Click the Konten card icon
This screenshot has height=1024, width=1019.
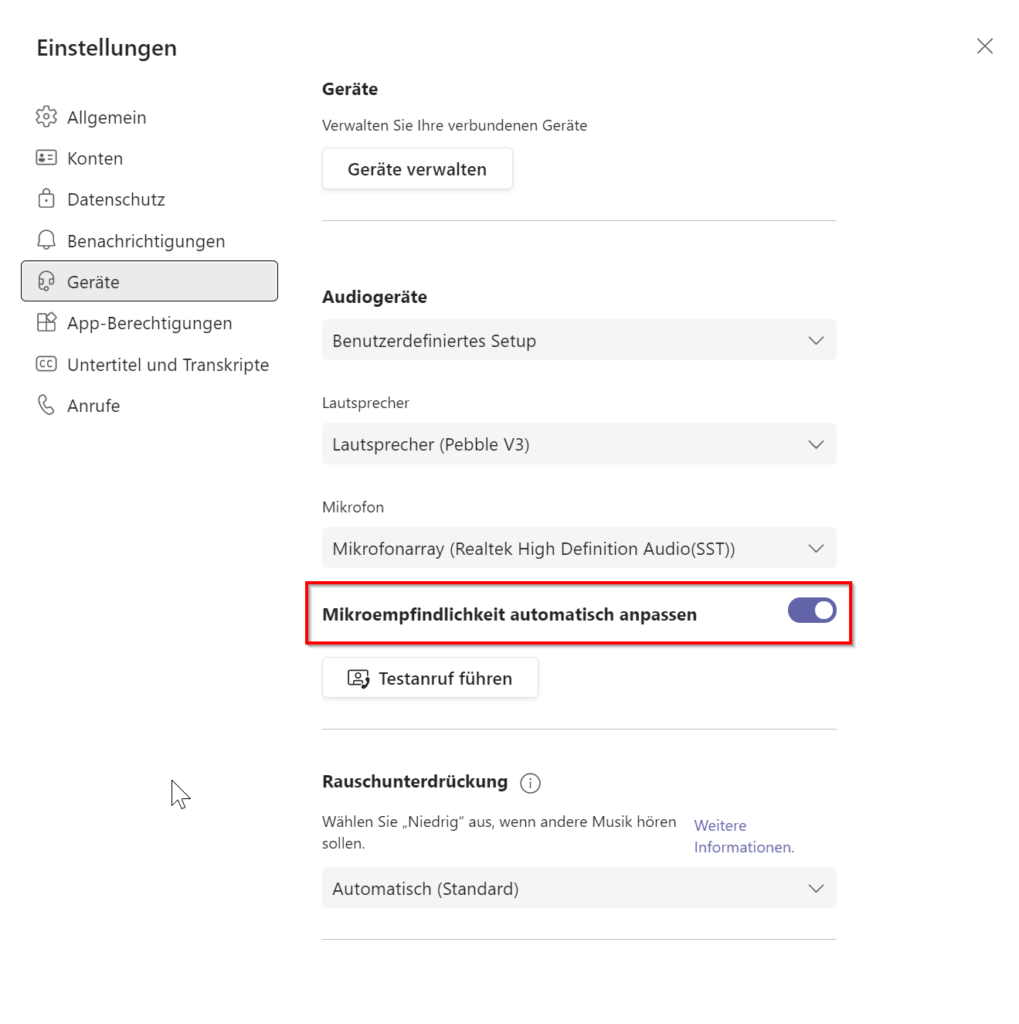click(46, 158)
